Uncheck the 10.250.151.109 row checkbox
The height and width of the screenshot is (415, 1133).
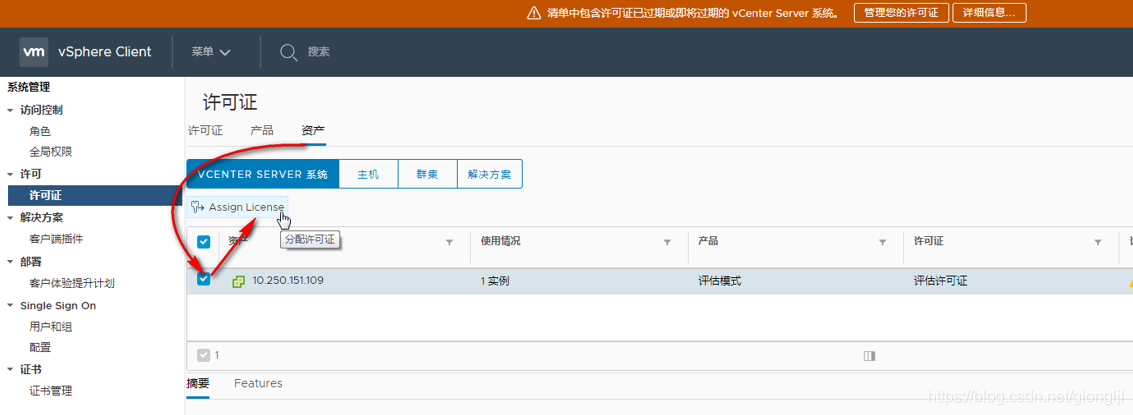(204, 279)
